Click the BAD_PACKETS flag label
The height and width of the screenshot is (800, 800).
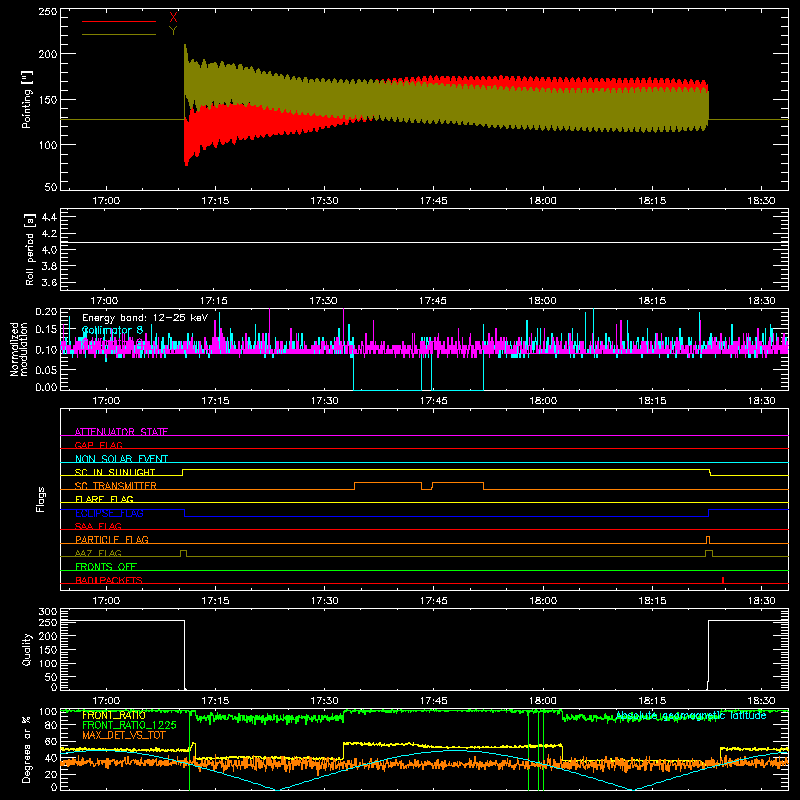pyautogui.click(x=109, y=580)
